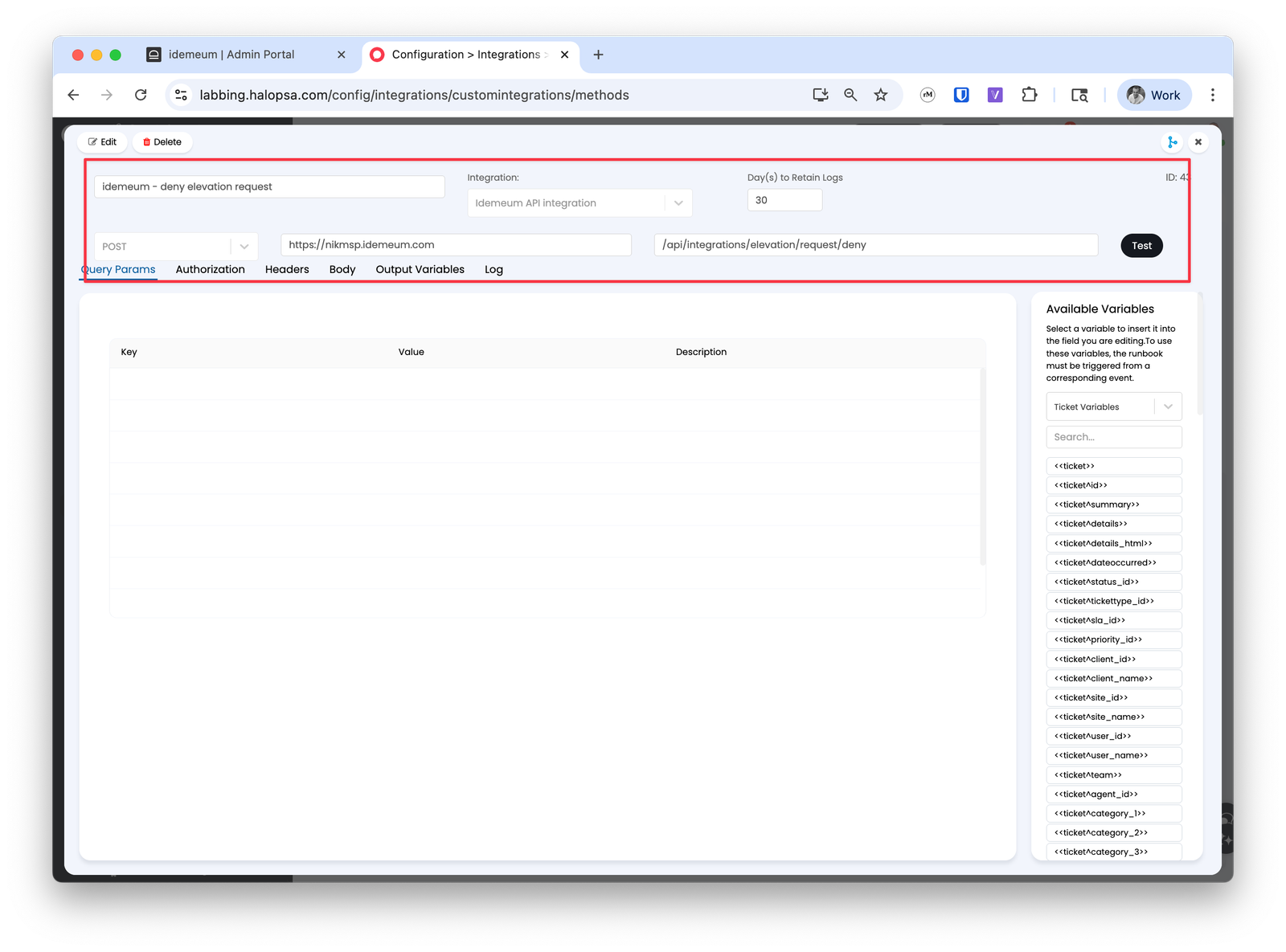The image size is (1286, 952).
Task: Insert the <<ticket^site_id>> variable
Action: [x=1114, y=697]
